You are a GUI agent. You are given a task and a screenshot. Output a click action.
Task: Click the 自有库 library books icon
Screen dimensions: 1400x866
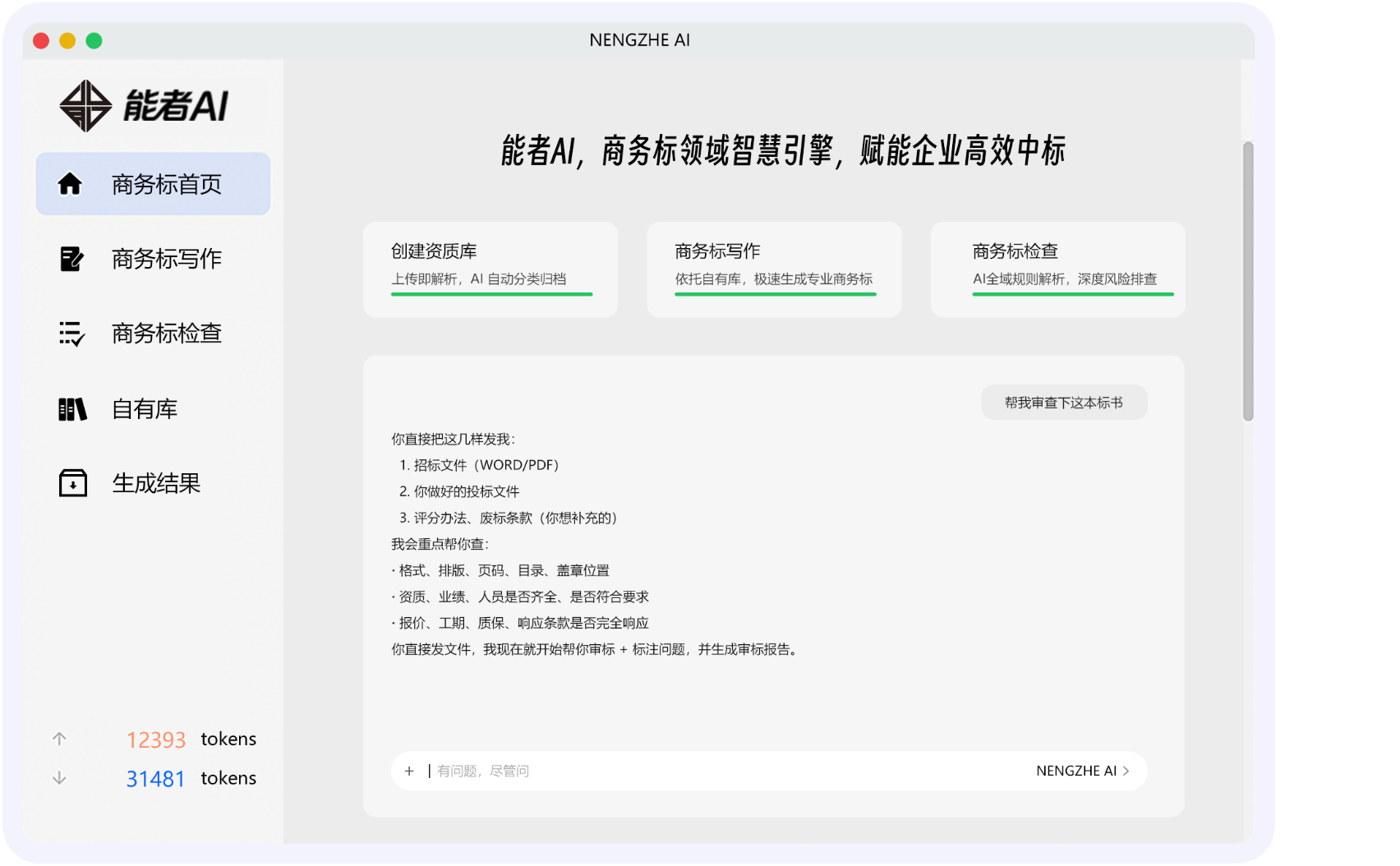pos(72,408)
